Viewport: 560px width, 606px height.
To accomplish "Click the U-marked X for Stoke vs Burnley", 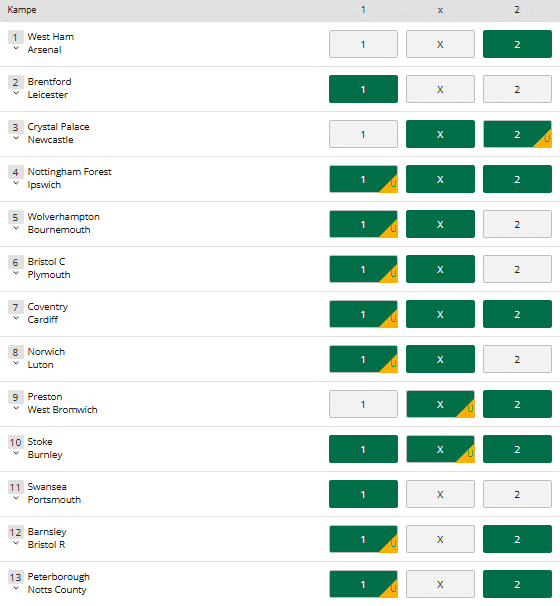I will (440, 449).
